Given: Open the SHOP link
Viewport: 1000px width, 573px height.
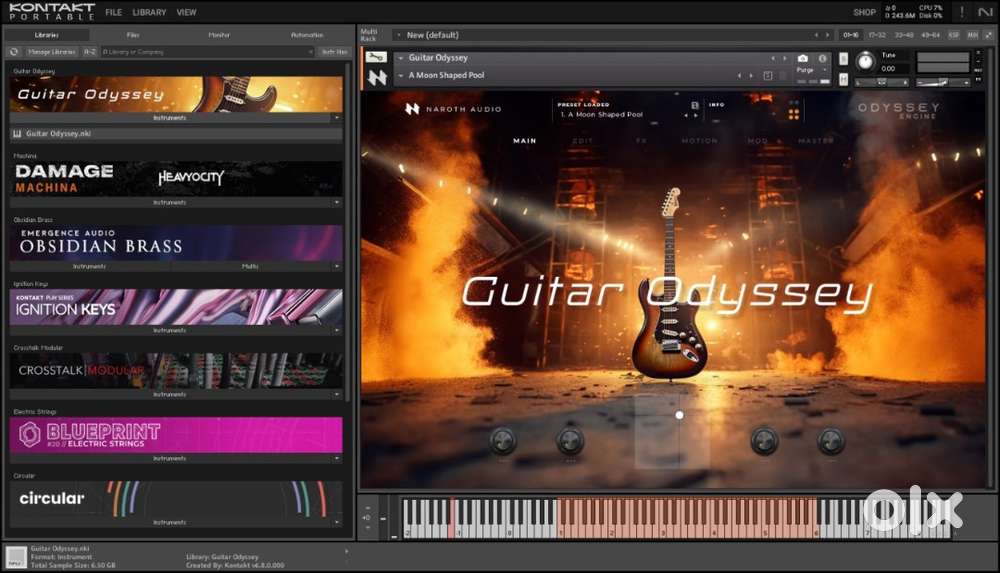Looking at the screenshot, I should pos(864,12).
